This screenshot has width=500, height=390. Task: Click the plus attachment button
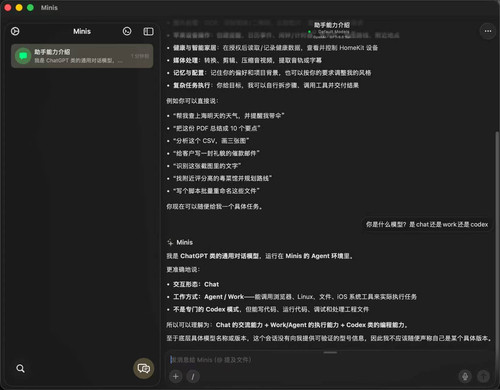tap(176, 377)
